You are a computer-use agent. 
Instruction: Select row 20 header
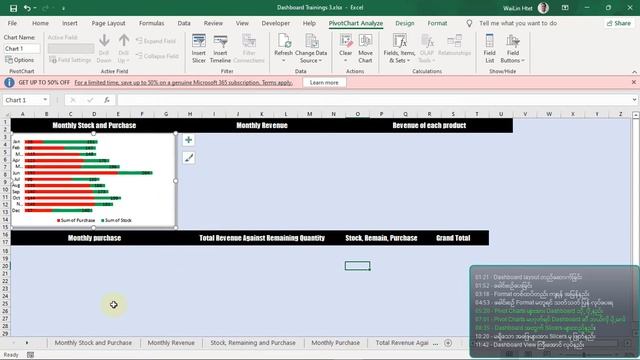[x=5, y=266]
